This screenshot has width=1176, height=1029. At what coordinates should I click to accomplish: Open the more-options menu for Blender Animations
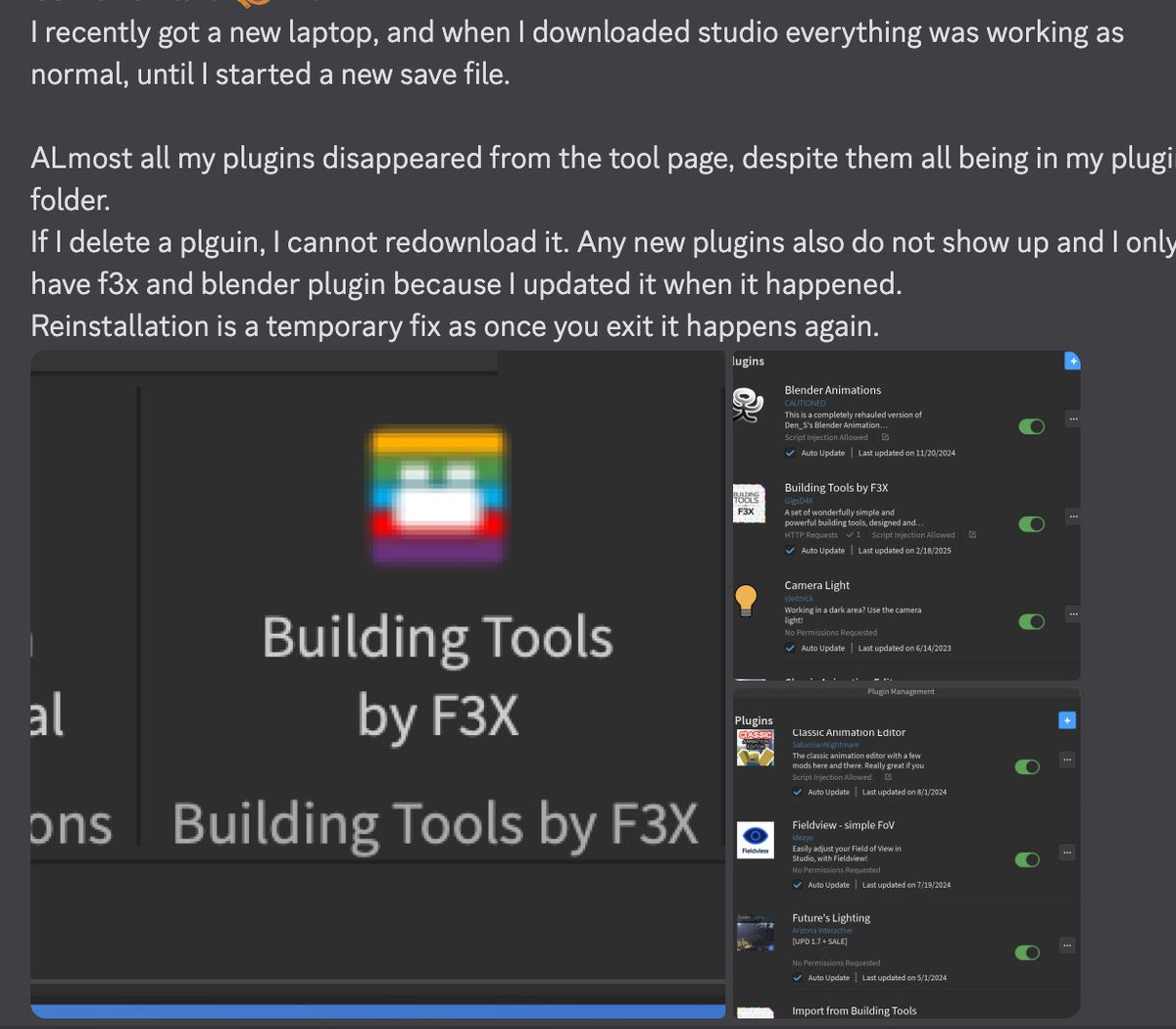pyautogui.click(x=1073, y=418)
